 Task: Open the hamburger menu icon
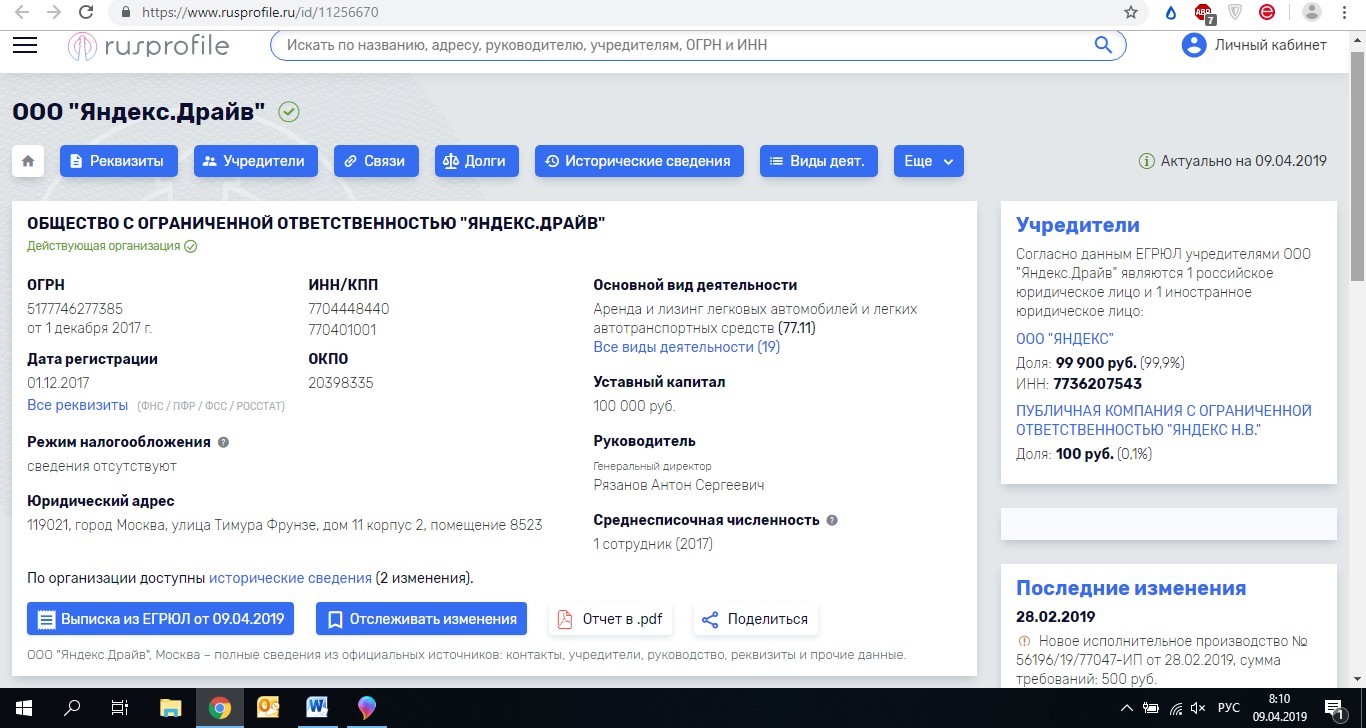[24, 45]
